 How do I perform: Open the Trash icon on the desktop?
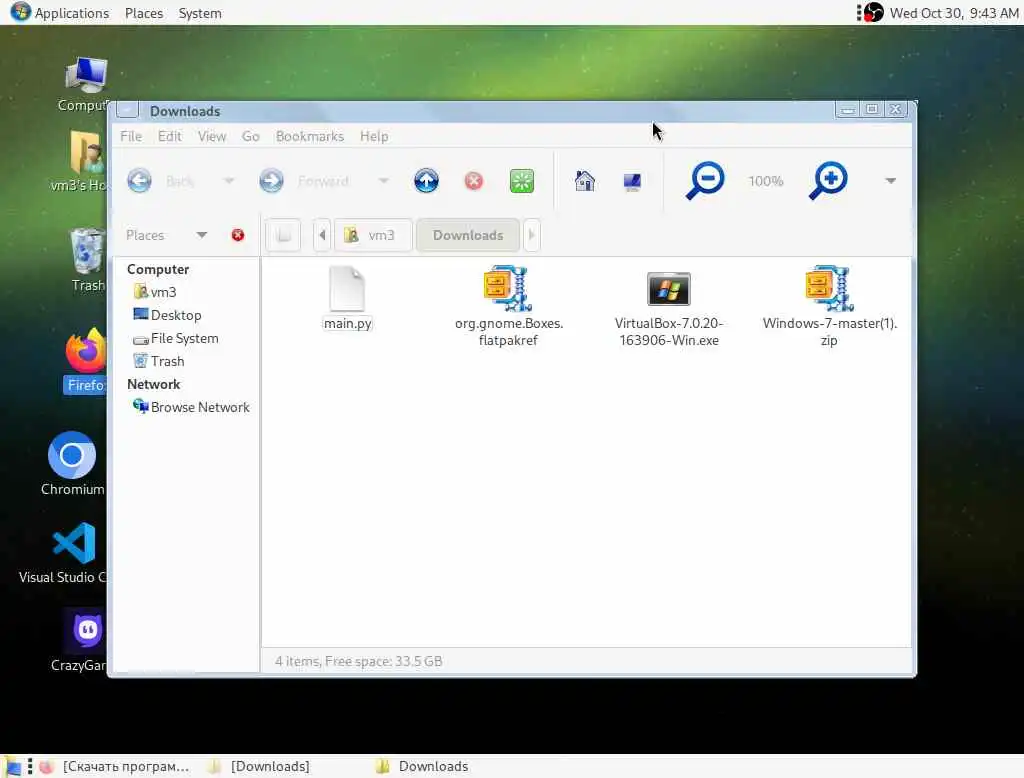coord(87,251)
